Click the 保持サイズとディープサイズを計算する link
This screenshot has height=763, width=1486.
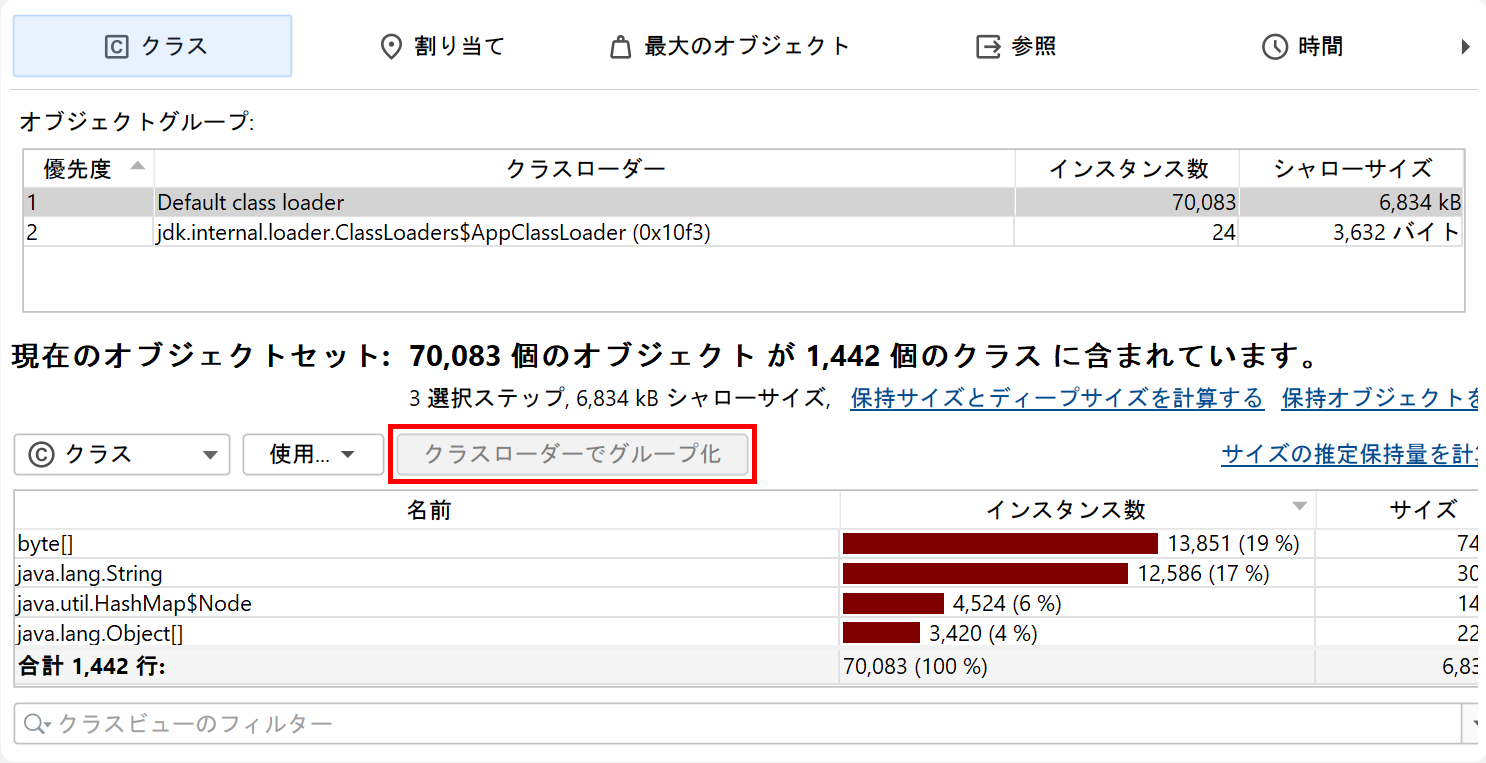(1057, 398)
